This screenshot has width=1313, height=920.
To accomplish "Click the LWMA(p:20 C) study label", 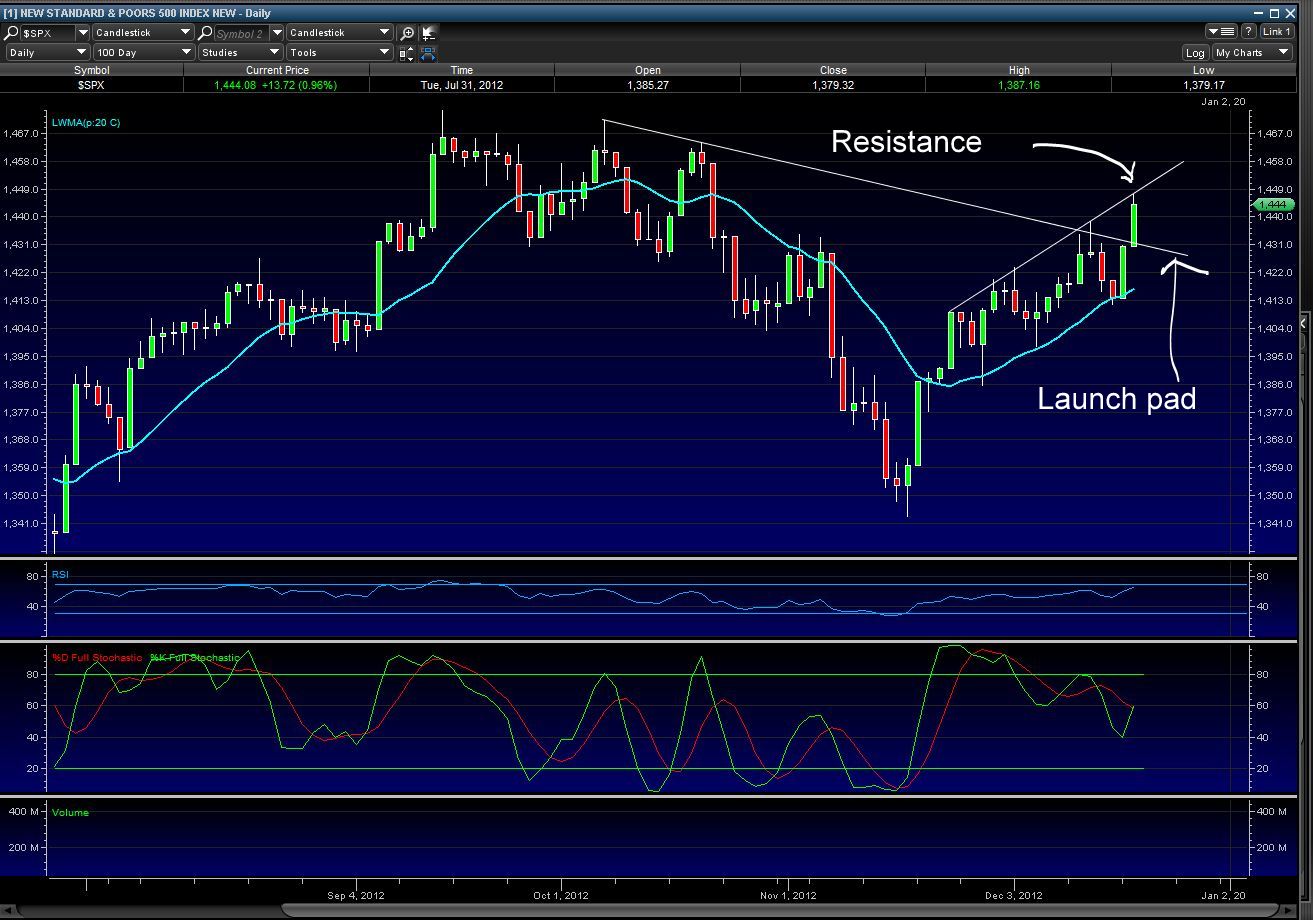I will [x=86, y=123].
